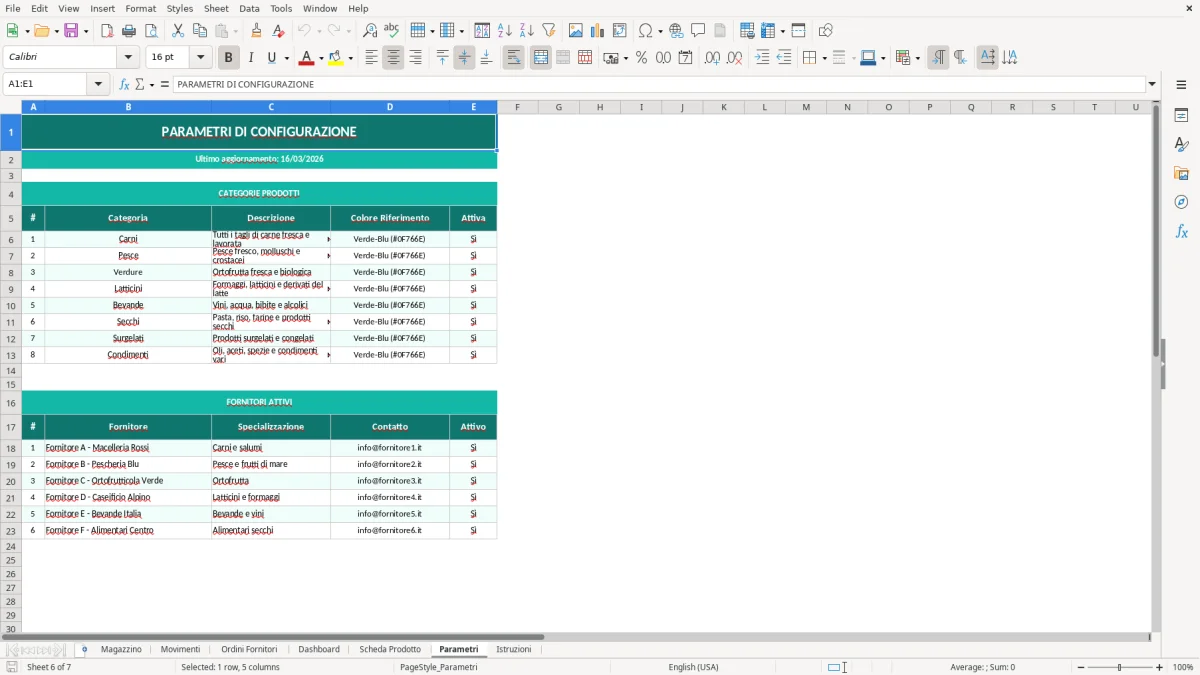The width and height of the screenshot is (1200, 675).
Task: Open the Gallery sidebar panel
Action: coord(1181,173)
